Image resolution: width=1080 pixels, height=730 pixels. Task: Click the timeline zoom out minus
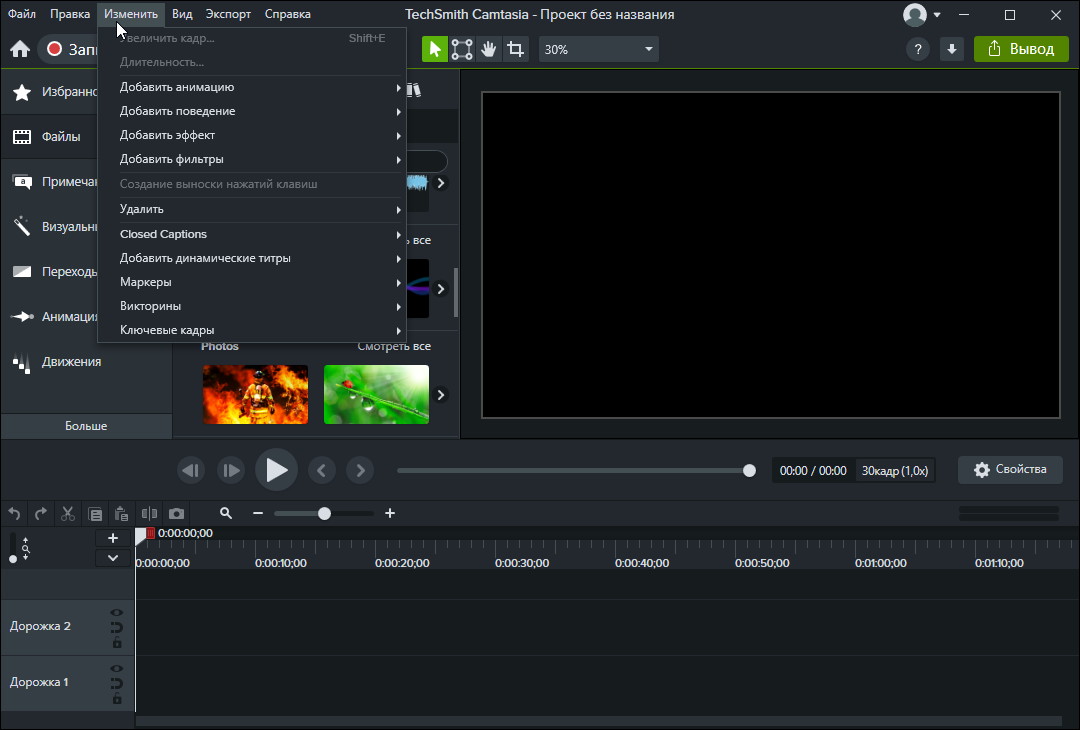tap(258, 513)
